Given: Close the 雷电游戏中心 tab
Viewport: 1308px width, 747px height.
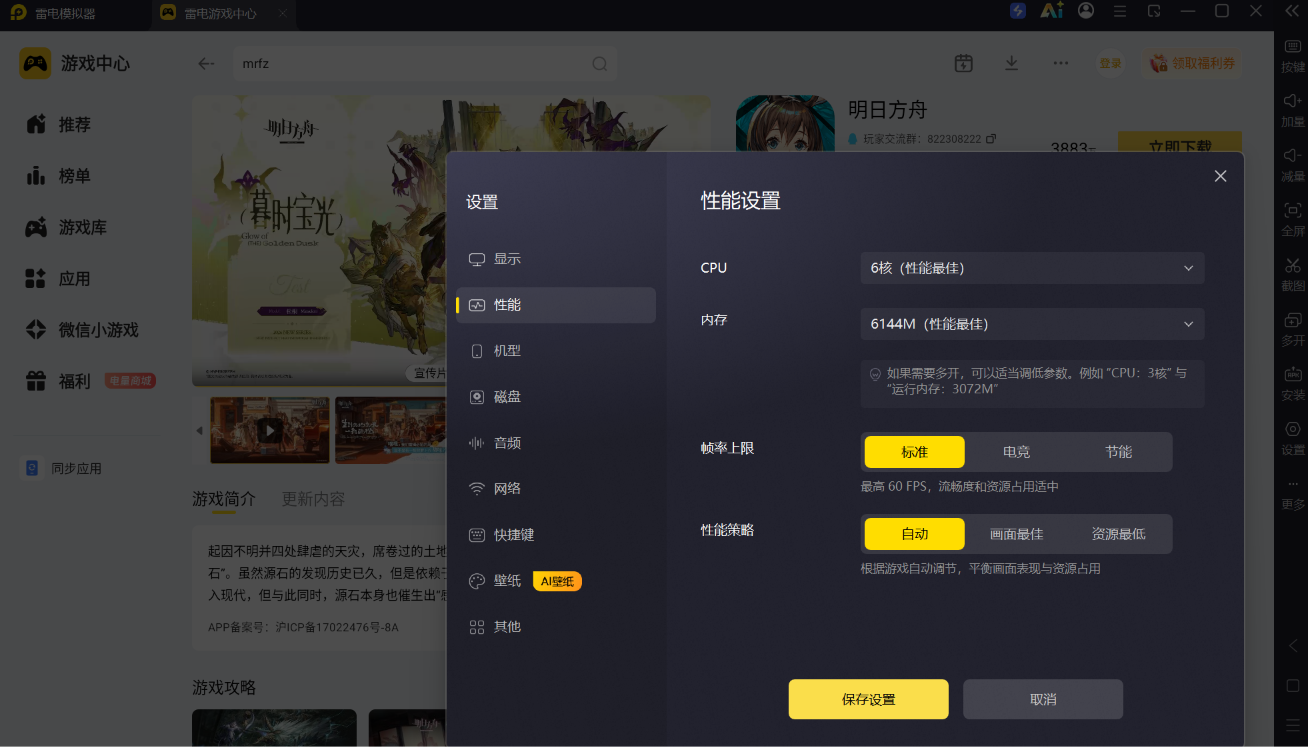Looking at the screenshot, I should (283, 14).
